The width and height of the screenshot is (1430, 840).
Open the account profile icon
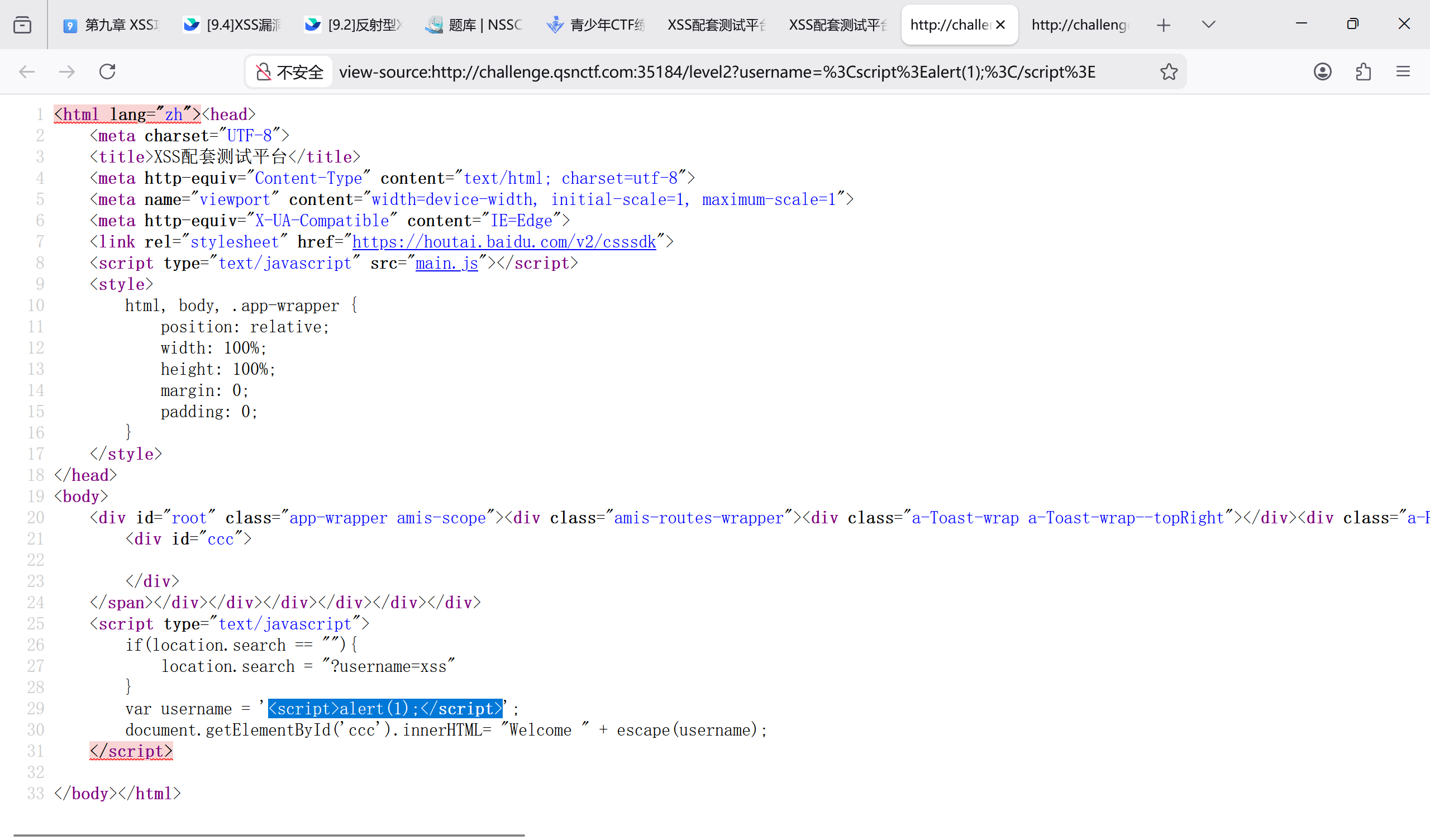tap(1322, 72)
